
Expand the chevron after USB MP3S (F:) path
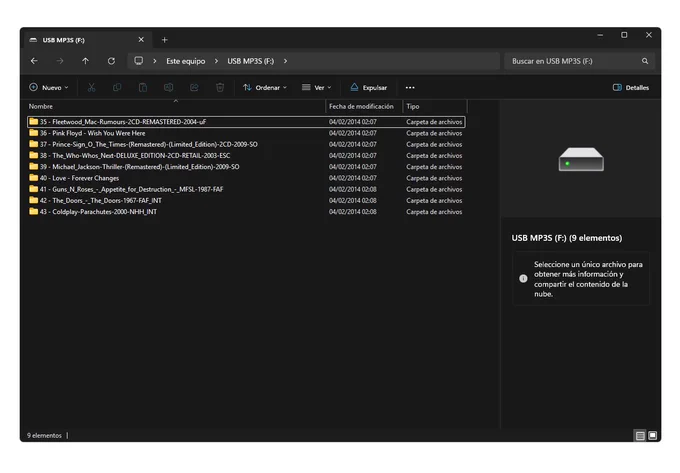[285, 61]
